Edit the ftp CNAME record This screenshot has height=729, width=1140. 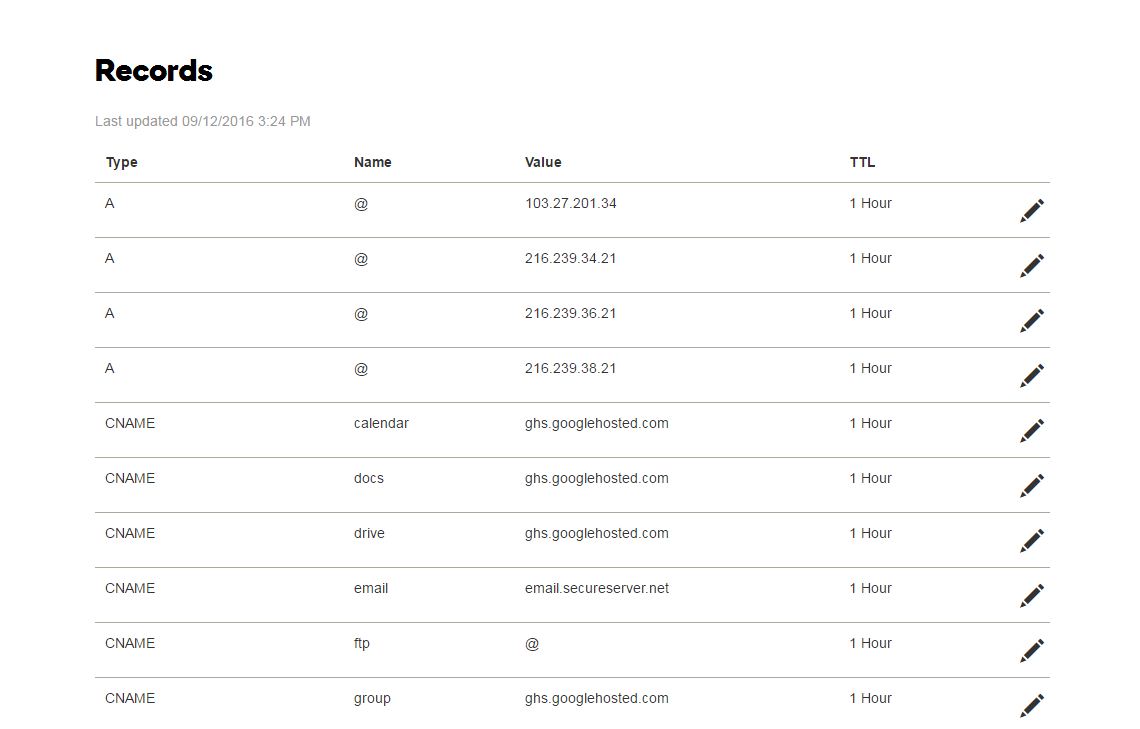[x=1032, y=651]
